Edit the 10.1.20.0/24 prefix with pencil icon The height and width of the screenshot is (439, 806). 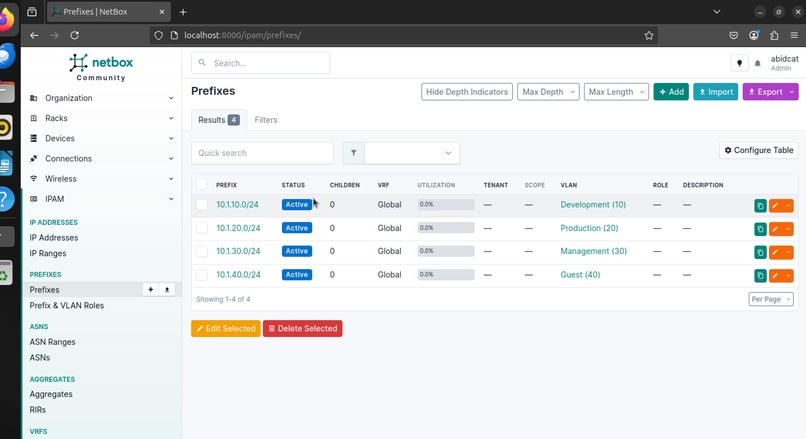click(775, 229)
